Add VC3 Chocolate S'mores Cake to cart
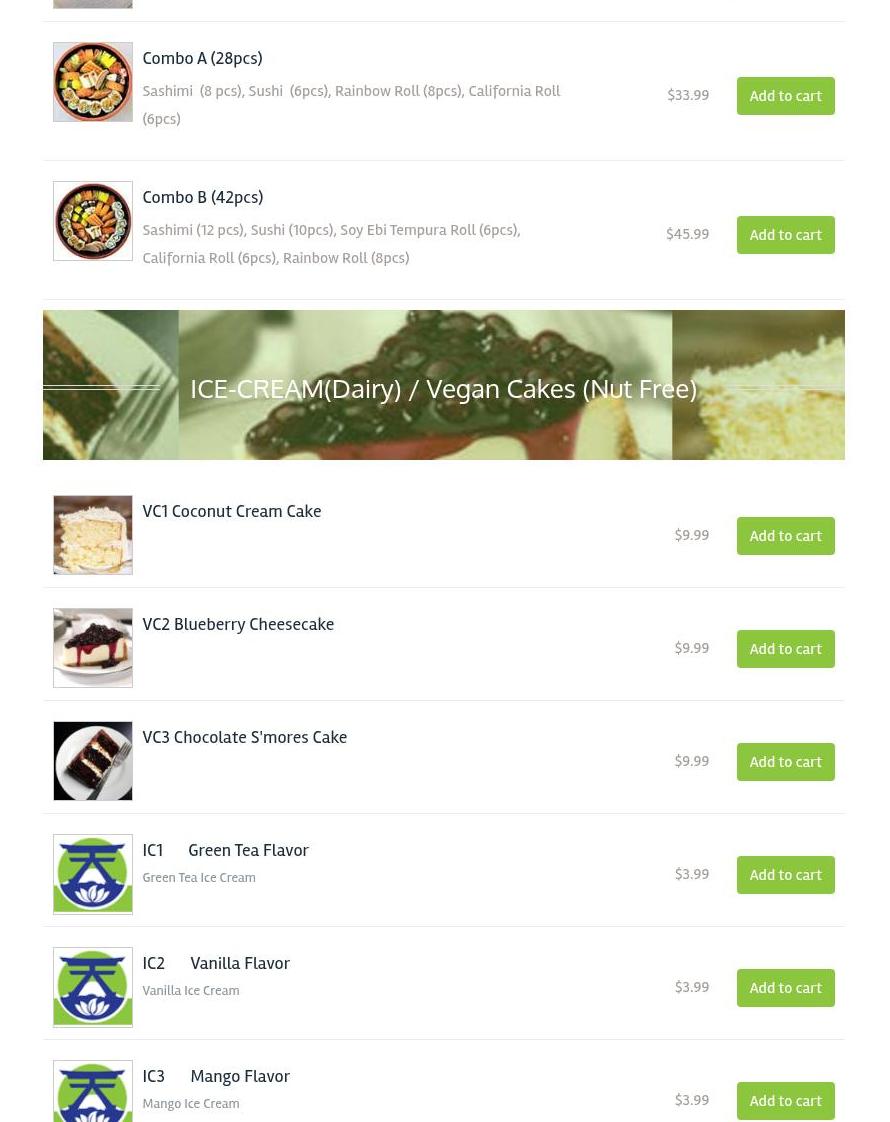Viewport: 890px width, 1122px height. click(786, 762)
